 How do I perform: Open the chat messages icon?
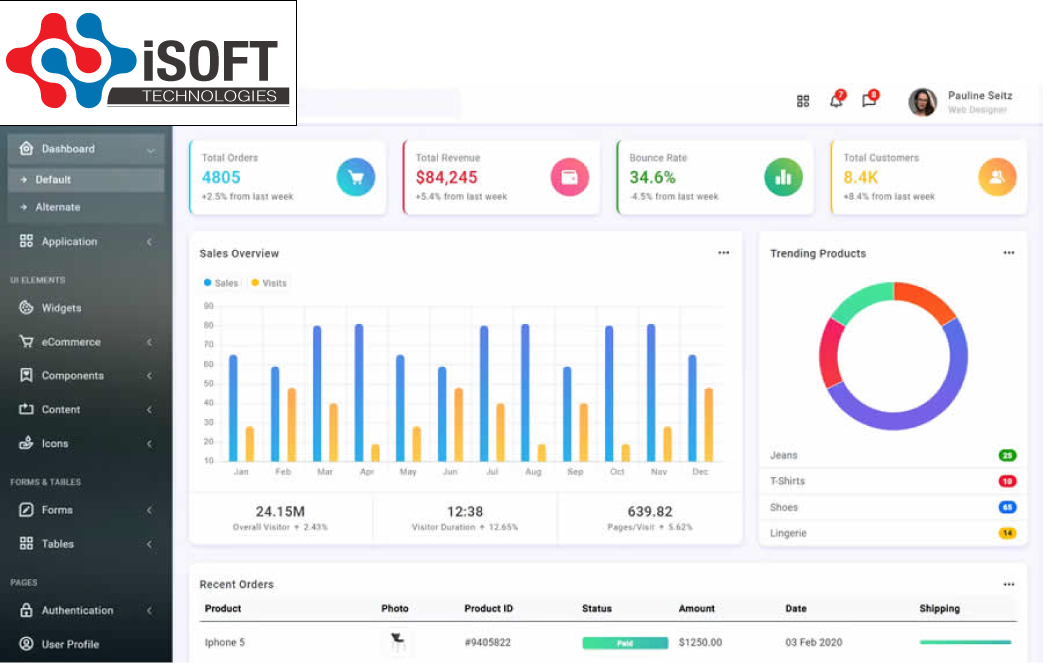[x=869, y=101]
